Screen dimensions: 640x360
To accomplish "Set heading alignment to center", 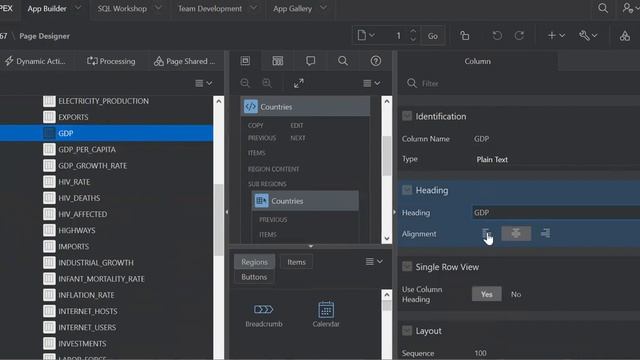I will coord(516,233).
